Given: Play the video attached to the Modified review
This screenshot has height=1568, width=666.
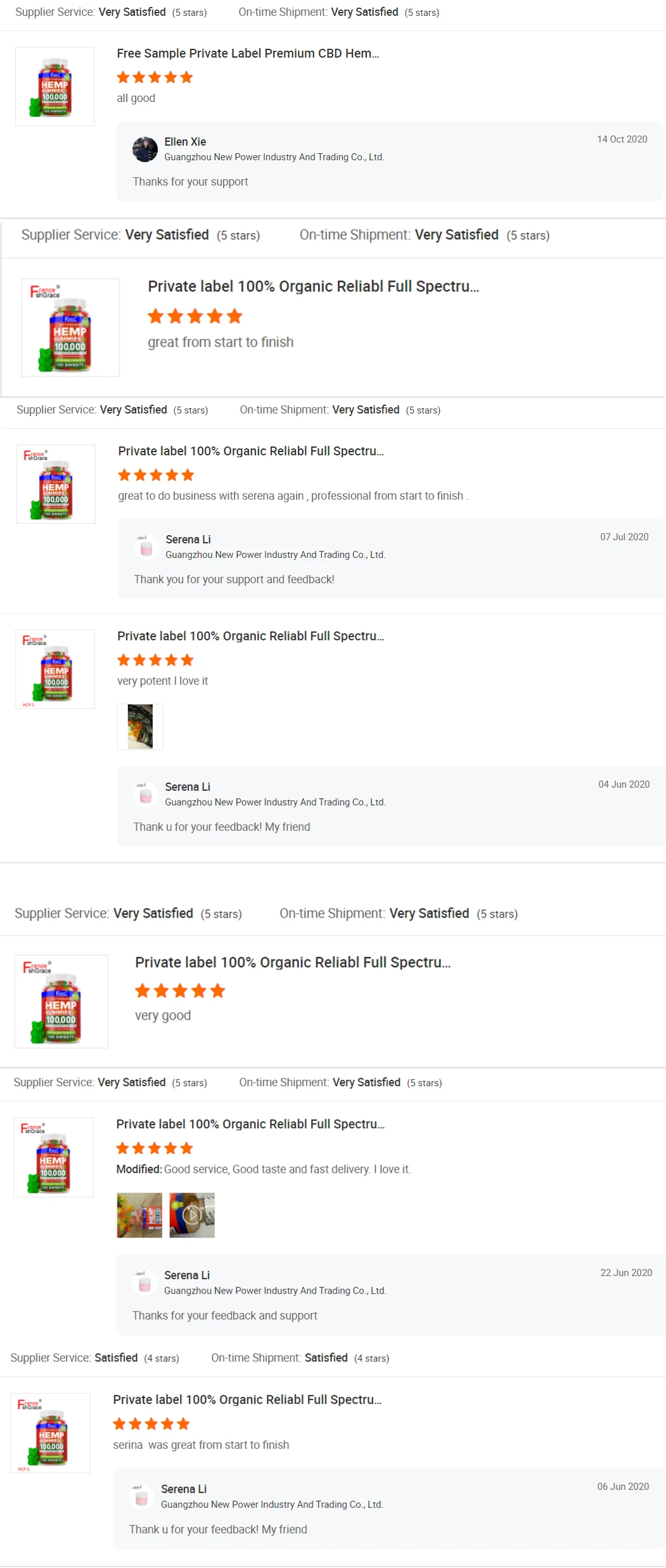Looking at the screenshot, I should pyautogui.click(x=192, y=1215).
